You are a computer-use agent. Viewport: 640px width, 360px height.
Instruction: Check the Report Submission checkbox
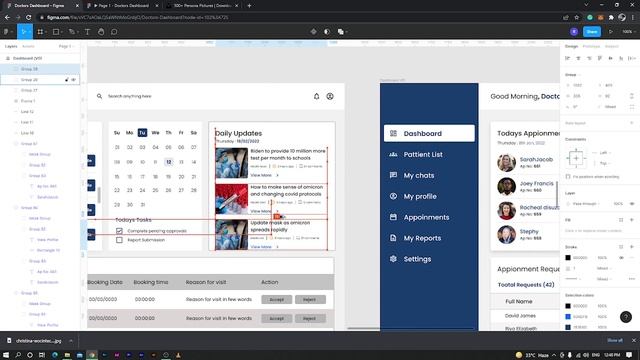point(119,240)
